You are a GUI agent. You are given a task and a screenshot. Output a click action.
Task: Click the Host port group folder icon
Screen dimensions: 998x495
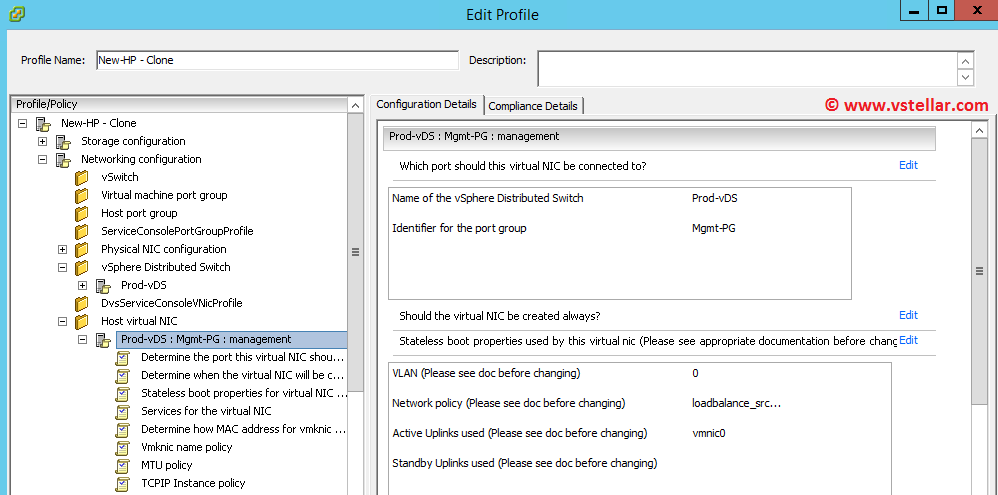82,214
